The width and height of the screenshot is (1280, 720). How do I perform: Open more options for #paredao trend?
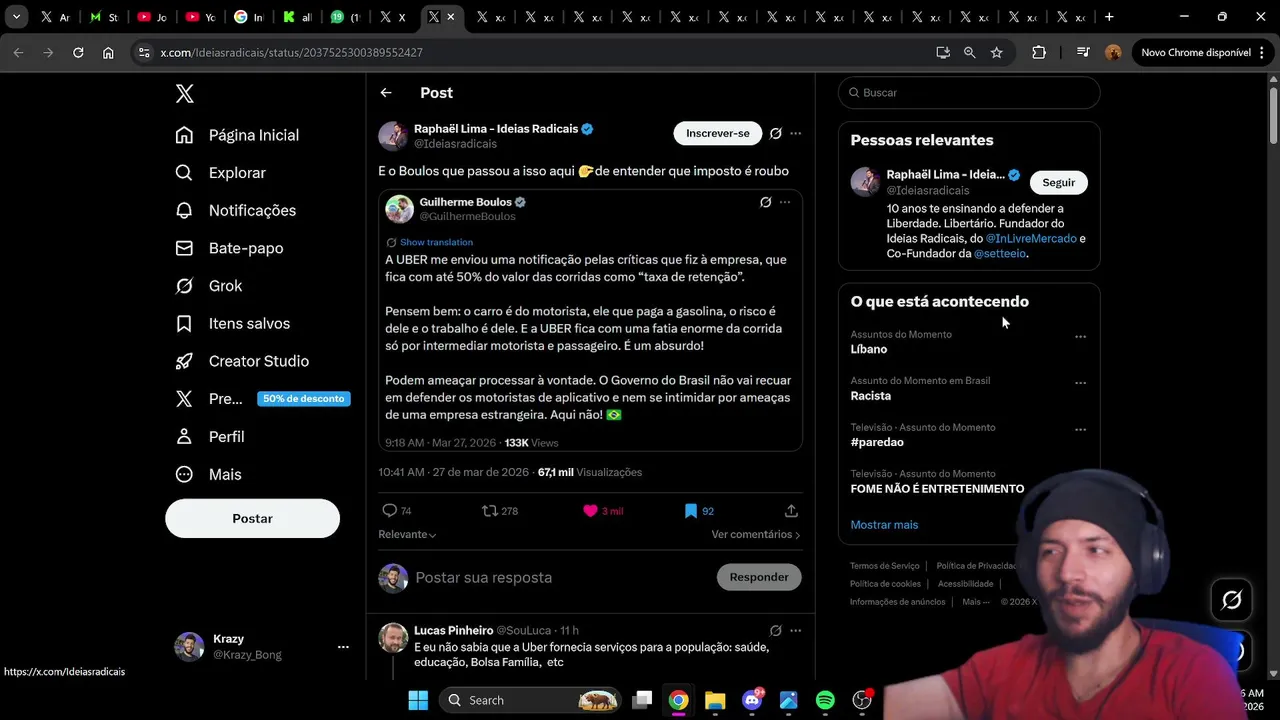(1080, 430)
